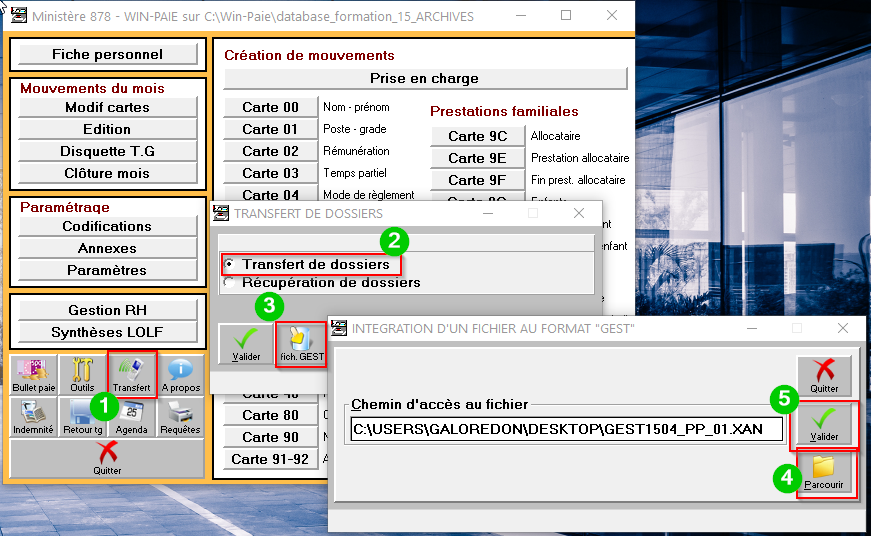Viewport: 871px width, 536px height.
Task: Click the fich. GEST icon button
Action: [x=301, y=343]
